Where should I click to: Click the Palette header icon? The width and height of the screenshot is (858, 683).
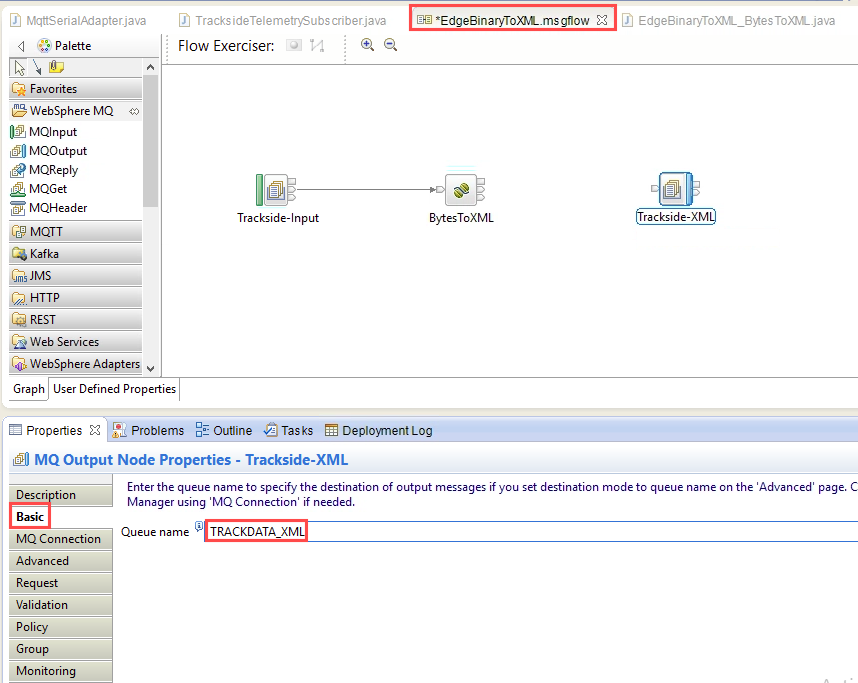pyautogui.click(x=44, y=46)
